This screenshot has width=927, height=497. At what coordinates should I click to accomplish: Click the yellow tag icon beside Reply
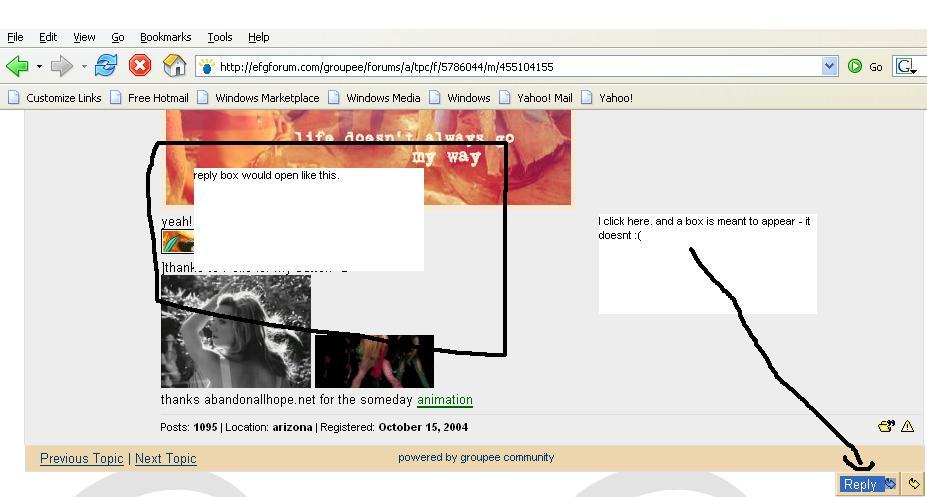pos(914,484)
